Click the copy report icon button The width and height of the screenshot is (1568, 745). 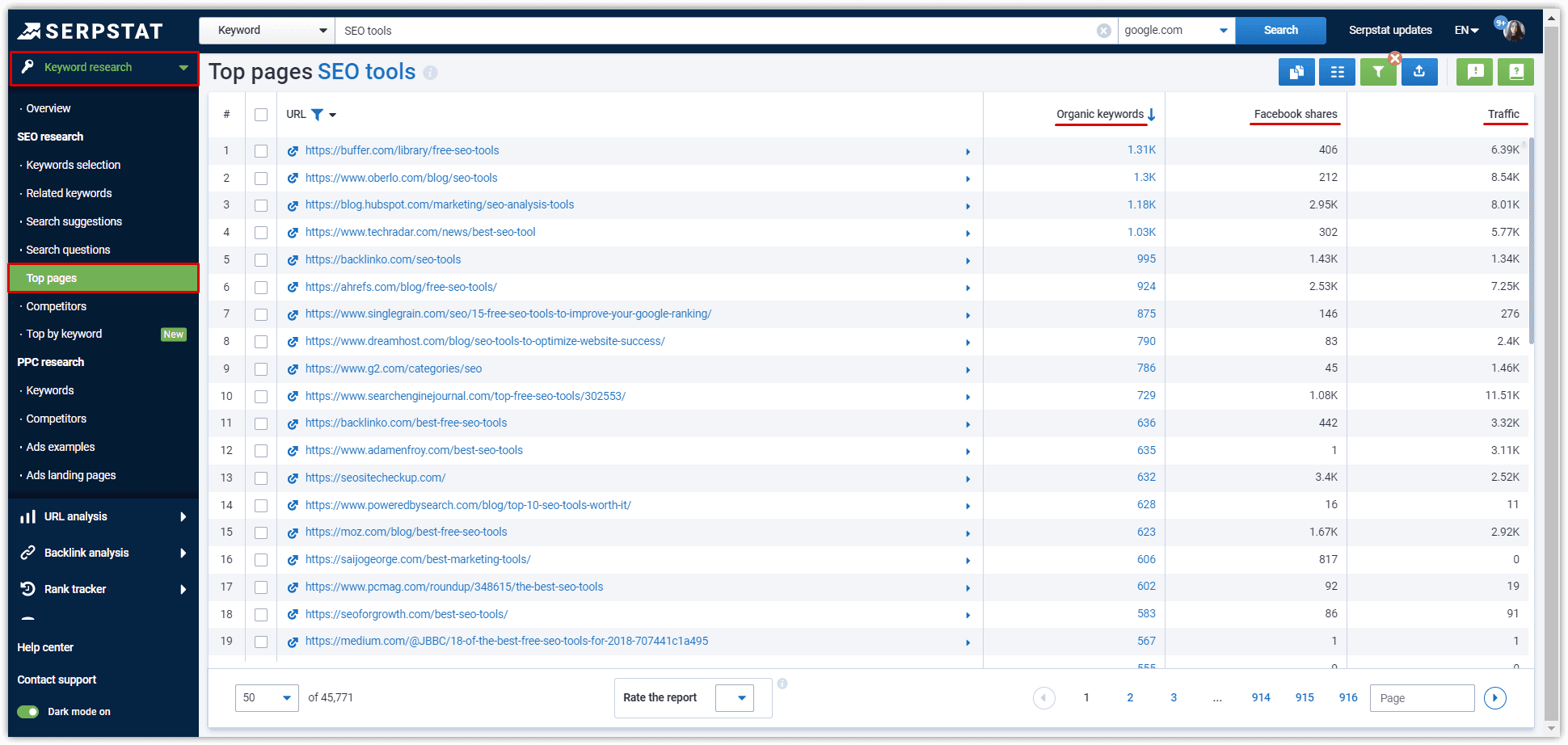1296,72
